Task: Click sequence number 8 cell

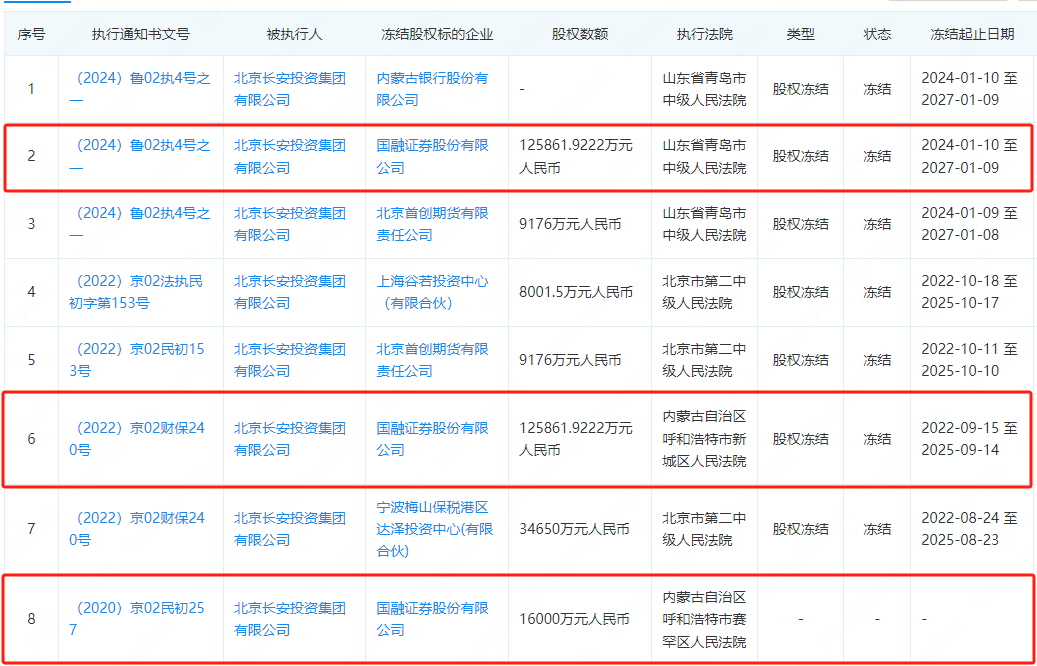Action: (31, 619)
